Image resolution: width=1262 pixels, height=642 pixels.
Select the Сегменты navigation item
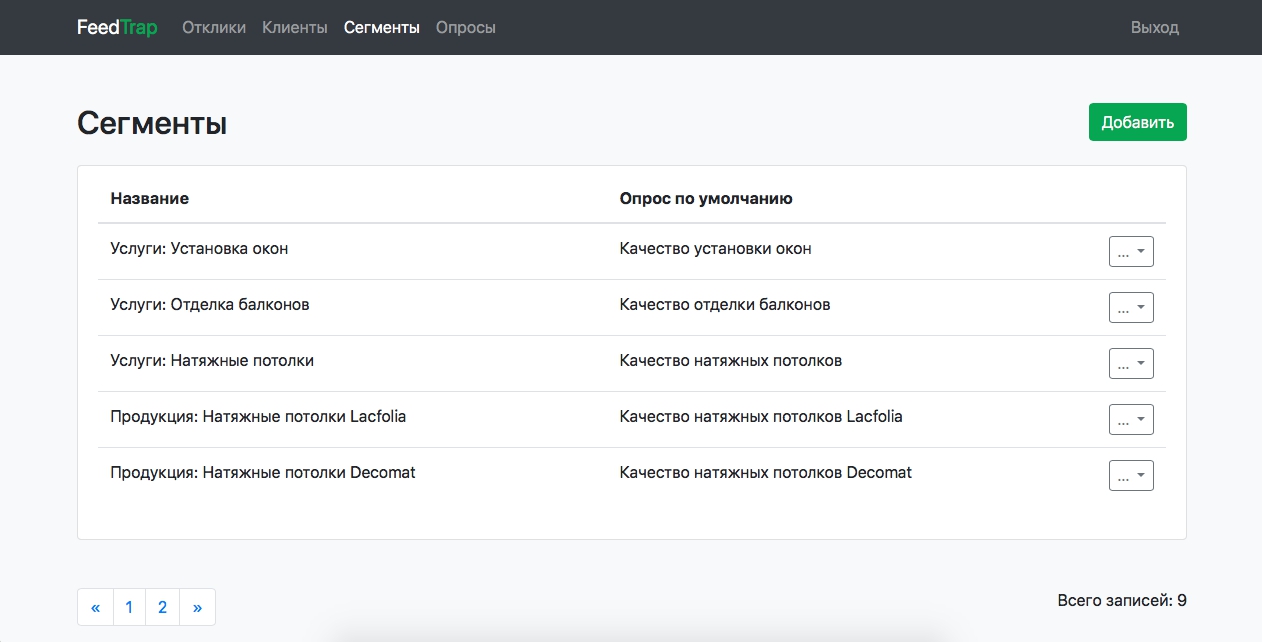[382, 27]
